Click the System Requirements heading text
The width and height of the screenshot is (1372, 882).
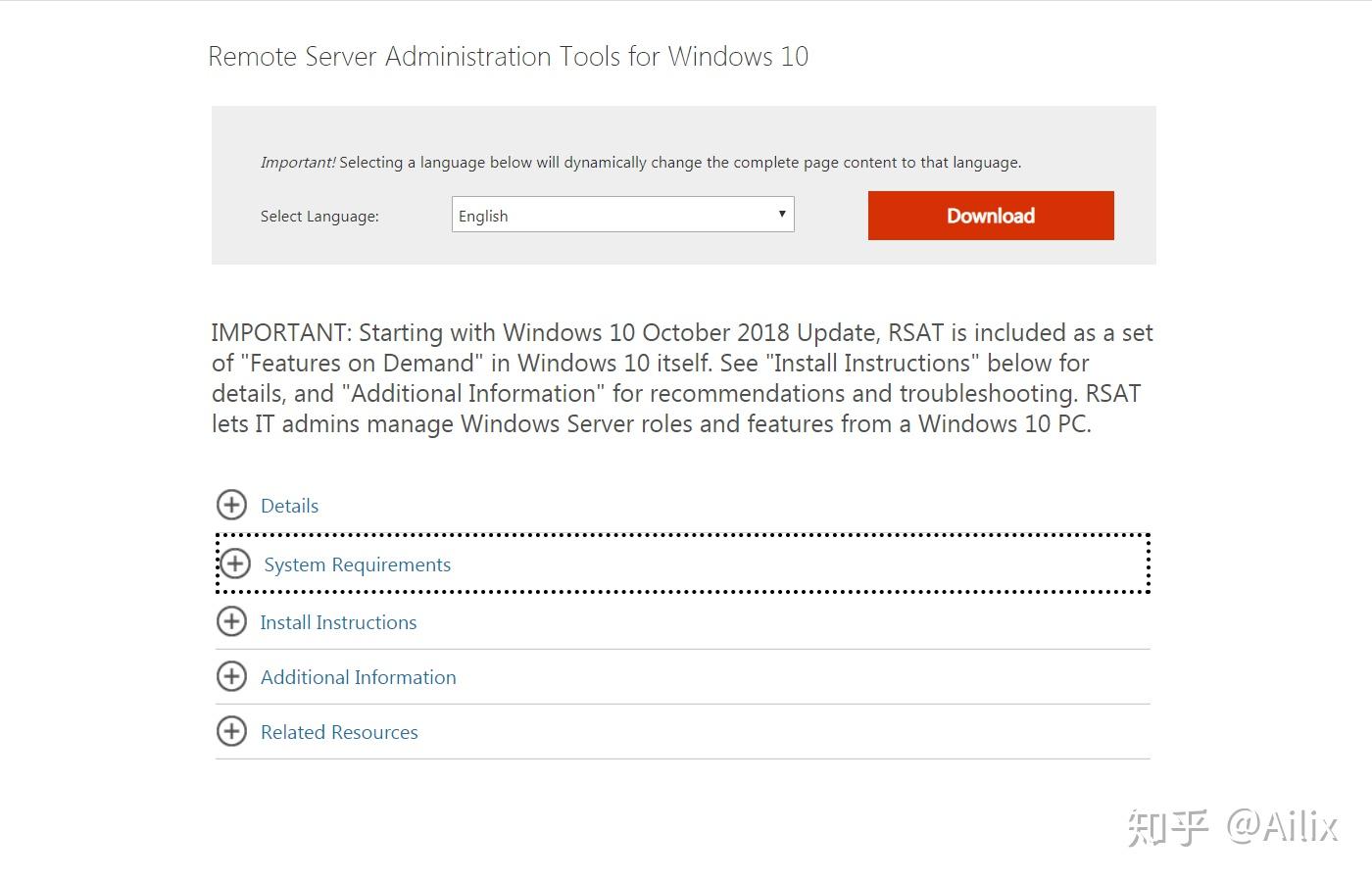click(x=357, y=564)
